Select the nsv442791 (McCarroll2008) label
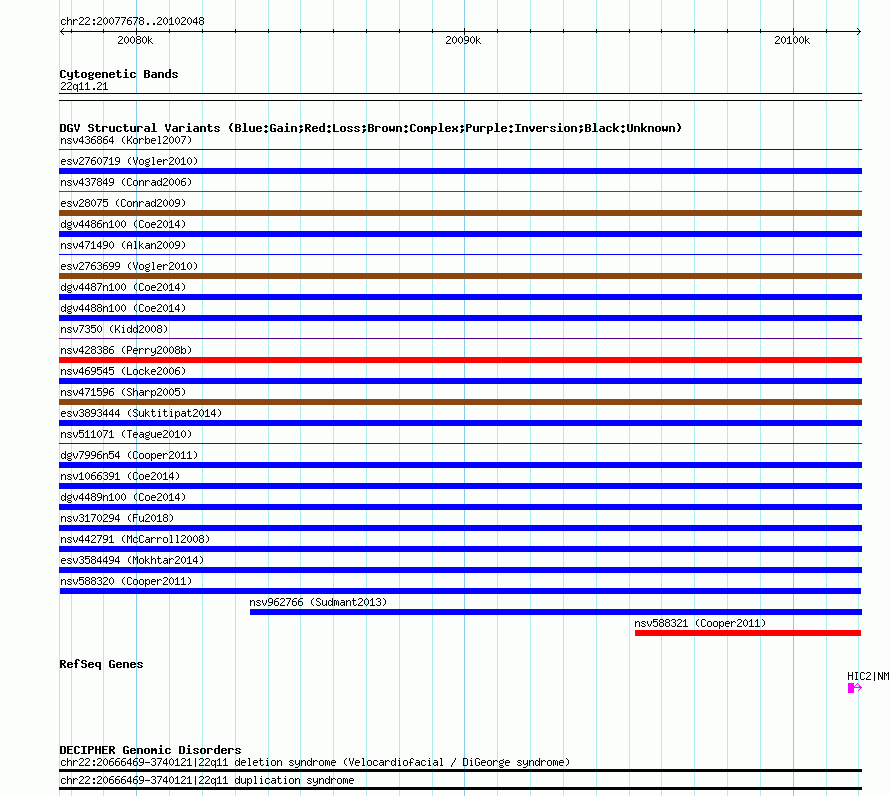This screenshot has height=796, width=890. point(135,539)
